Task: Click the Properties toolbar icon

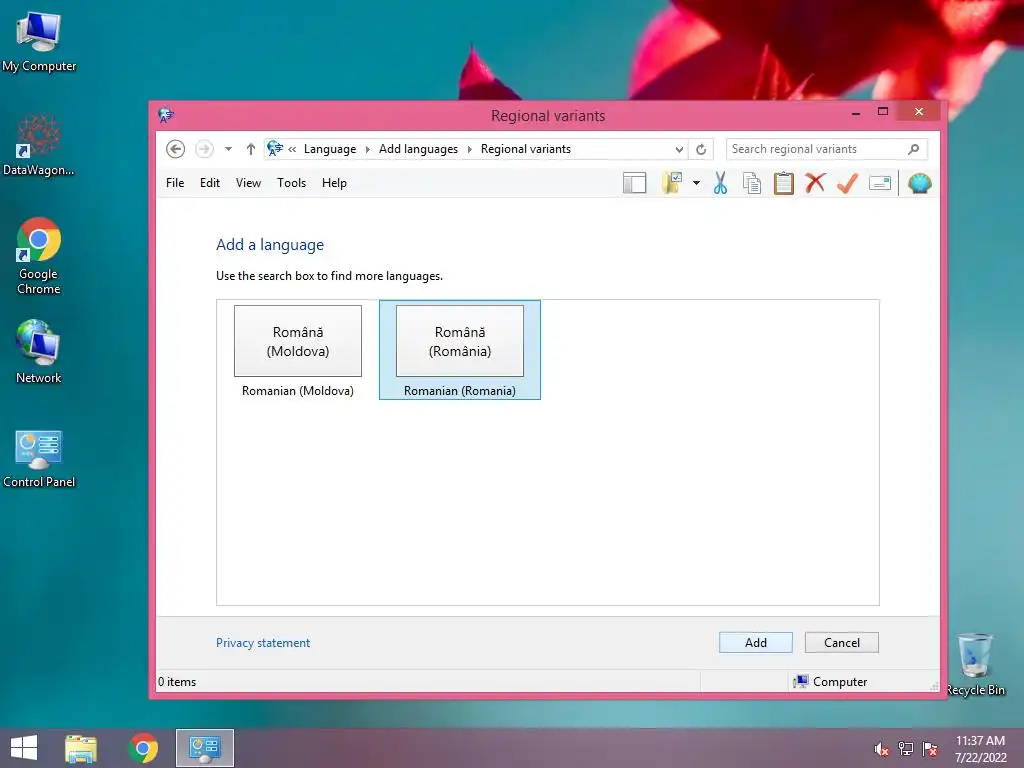Action: (x=880, y=184)
